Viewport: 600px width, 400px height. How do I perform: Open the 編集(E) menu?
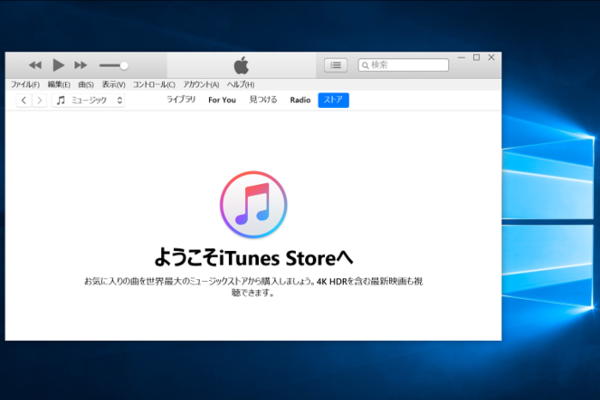[x=59, y=84]
